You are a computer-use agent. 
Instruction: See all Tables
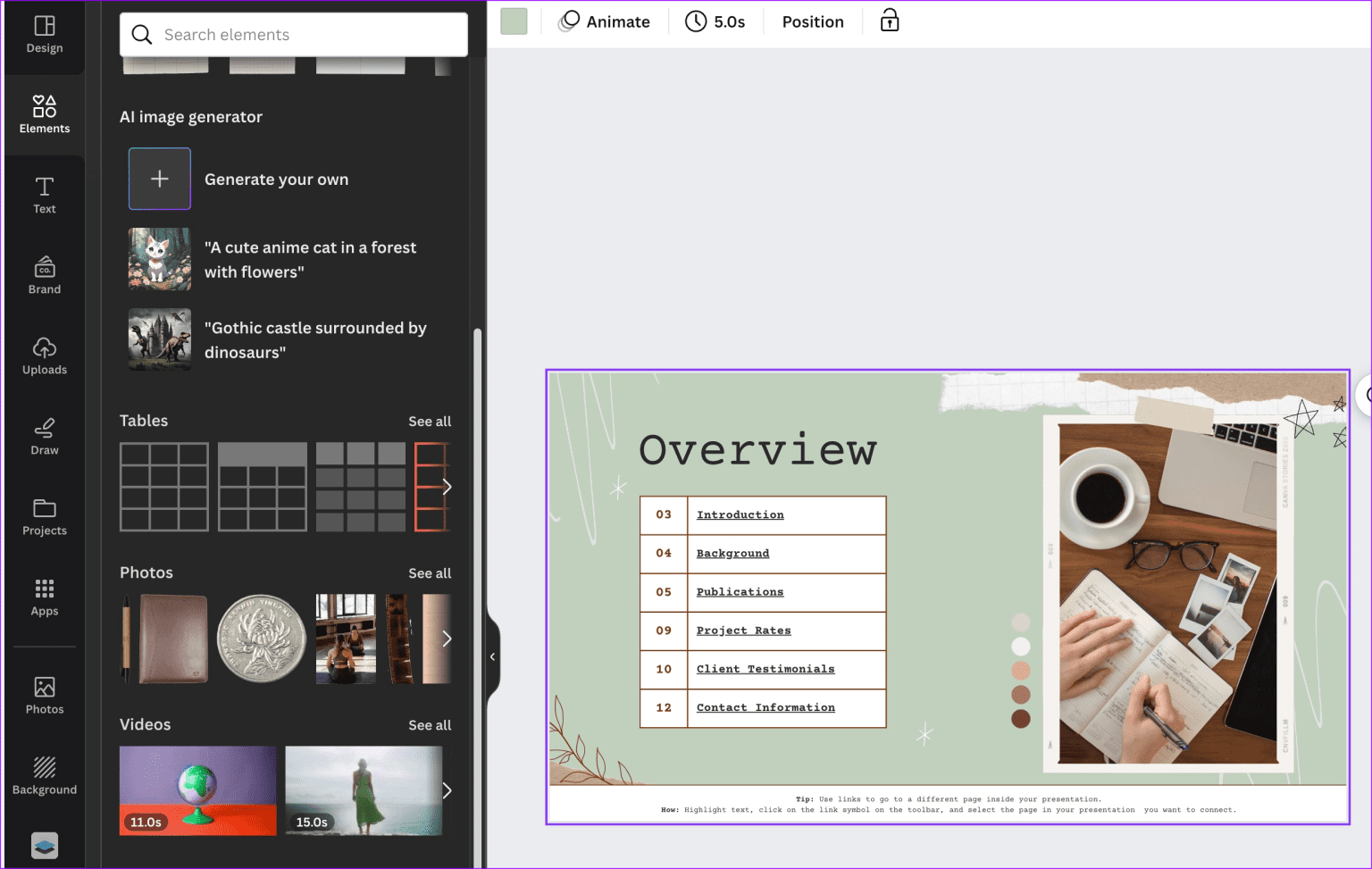[430, 421]
